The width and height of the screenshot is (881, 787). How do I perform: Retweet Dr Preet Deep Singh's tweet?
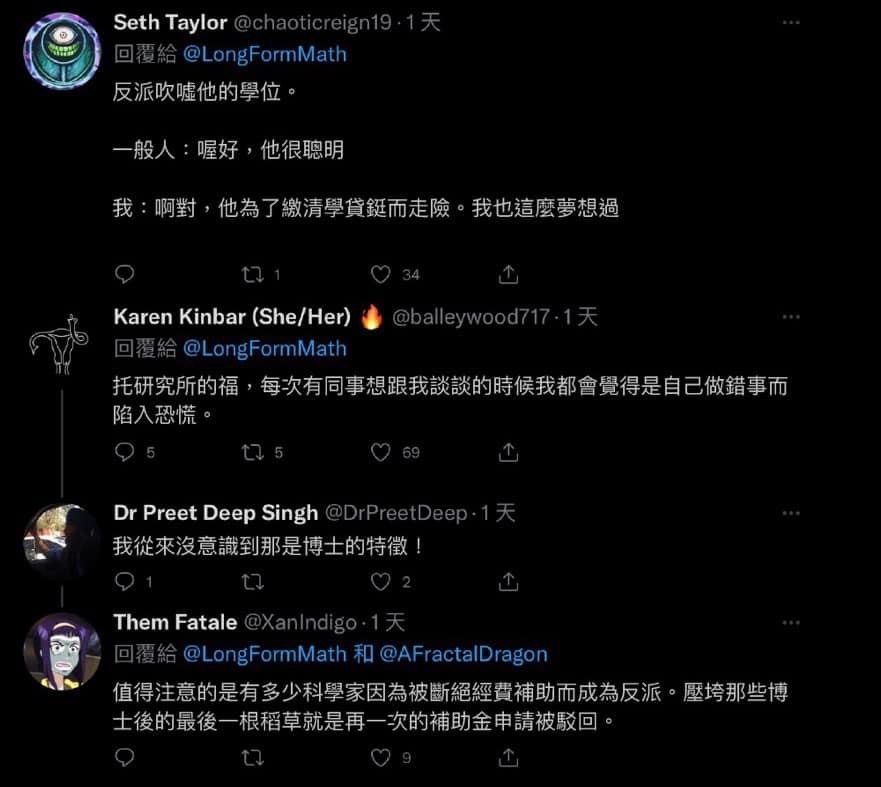click(x=252, y=581)
